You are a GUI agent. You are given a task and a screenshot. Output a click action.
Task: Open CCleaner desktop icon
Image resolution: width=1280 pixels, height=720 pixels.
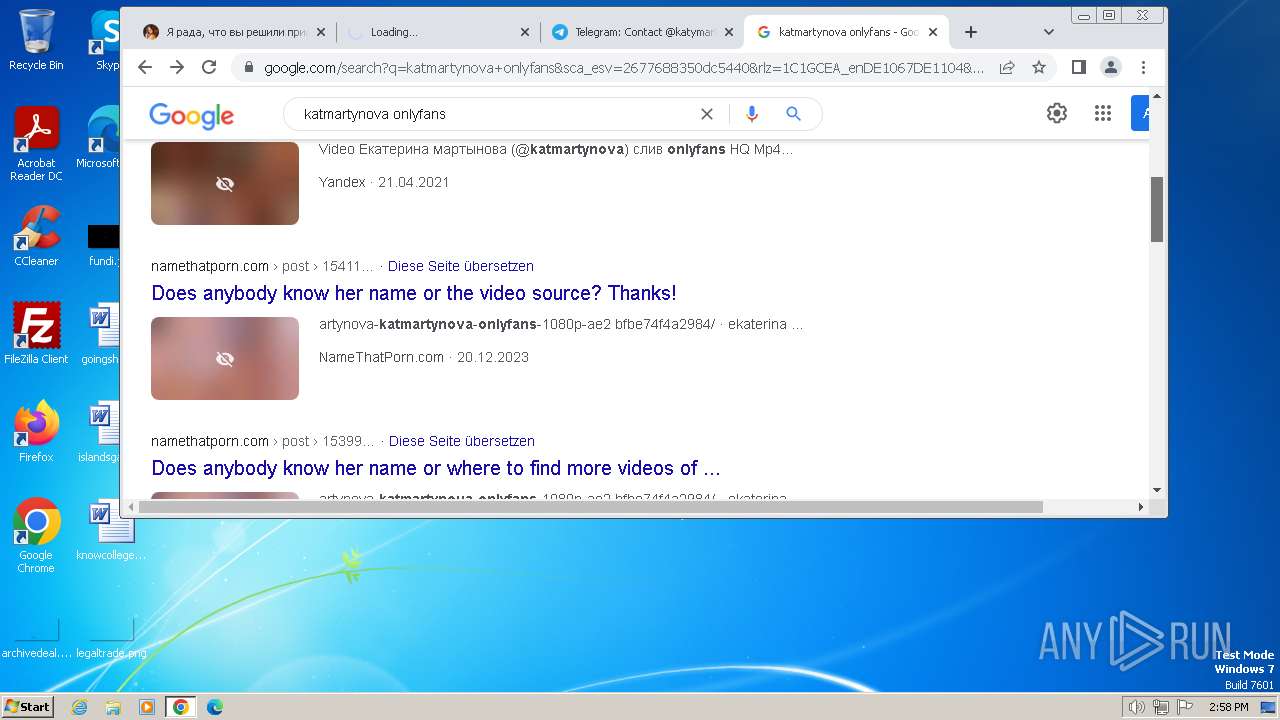click(x=36, y=236)
